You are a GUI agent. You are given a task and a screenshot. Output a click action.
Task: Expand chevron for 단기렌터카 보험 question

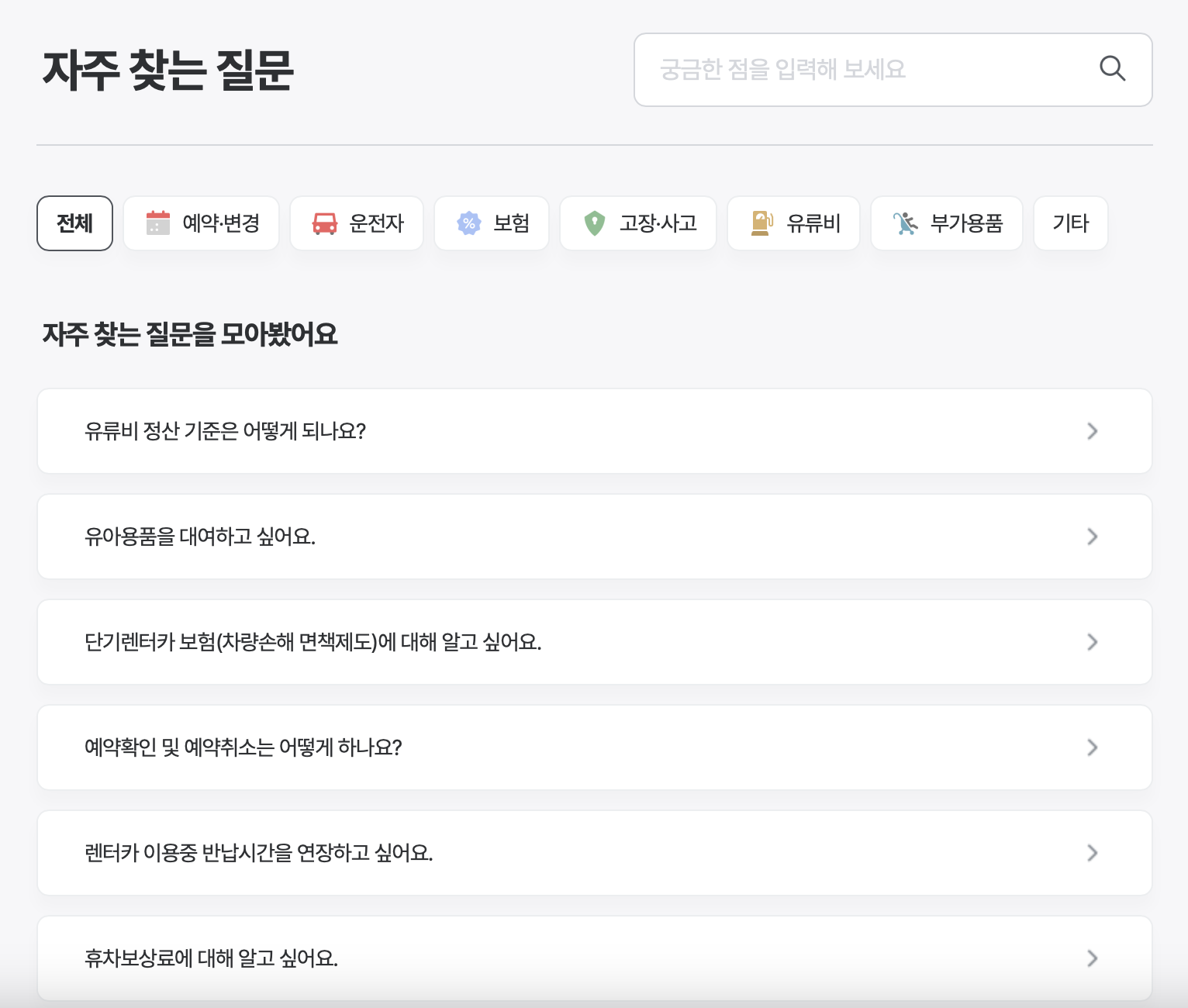(1093, 642)
